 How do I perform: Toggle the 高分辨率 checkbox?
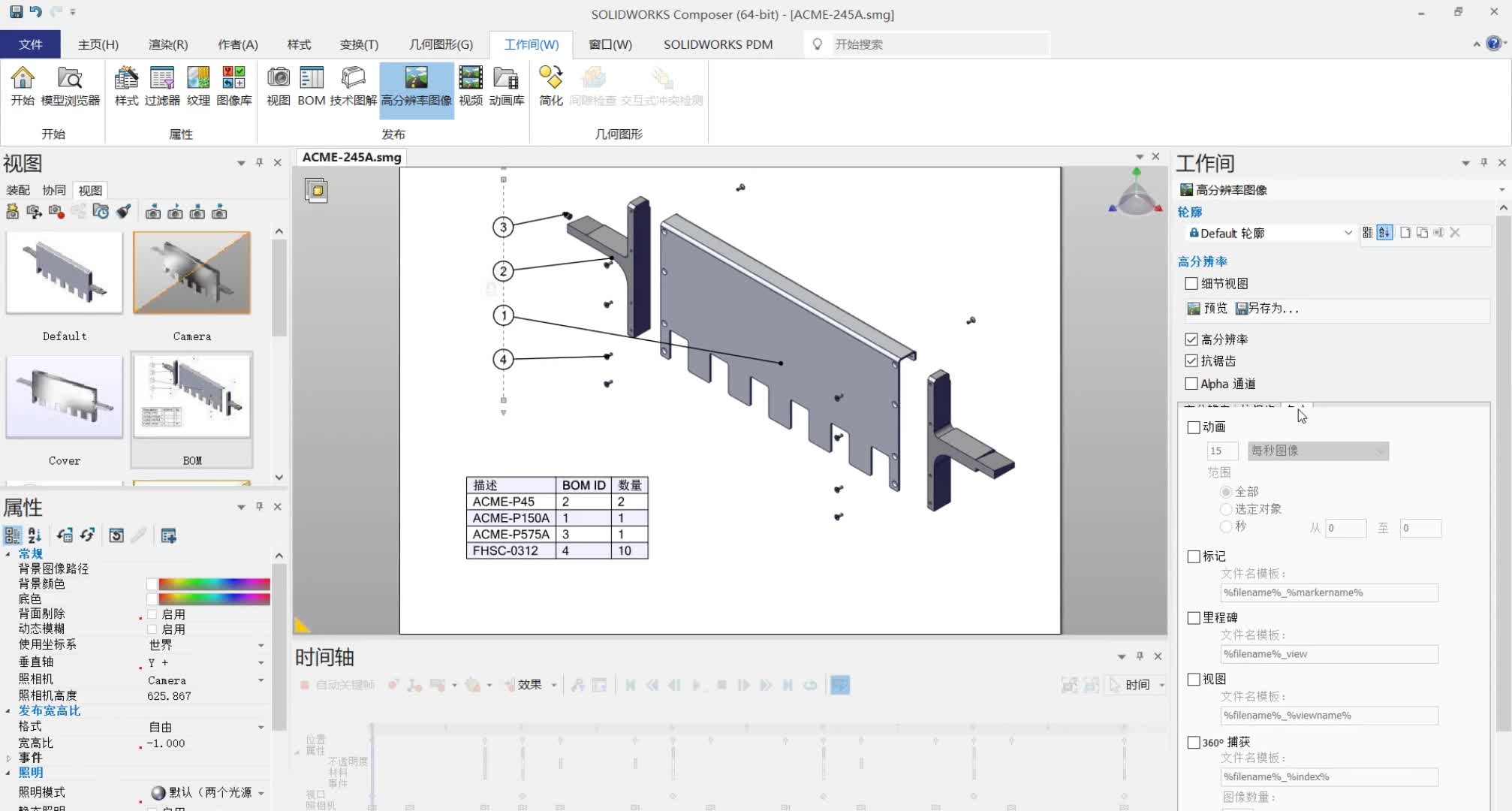[x=1191, y=339]
